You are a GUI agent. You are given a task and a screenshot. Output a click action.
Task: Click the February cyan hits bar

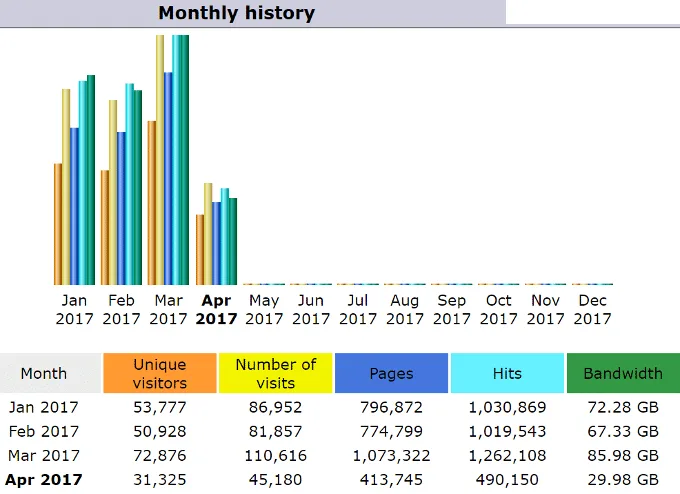pos(129,184)
